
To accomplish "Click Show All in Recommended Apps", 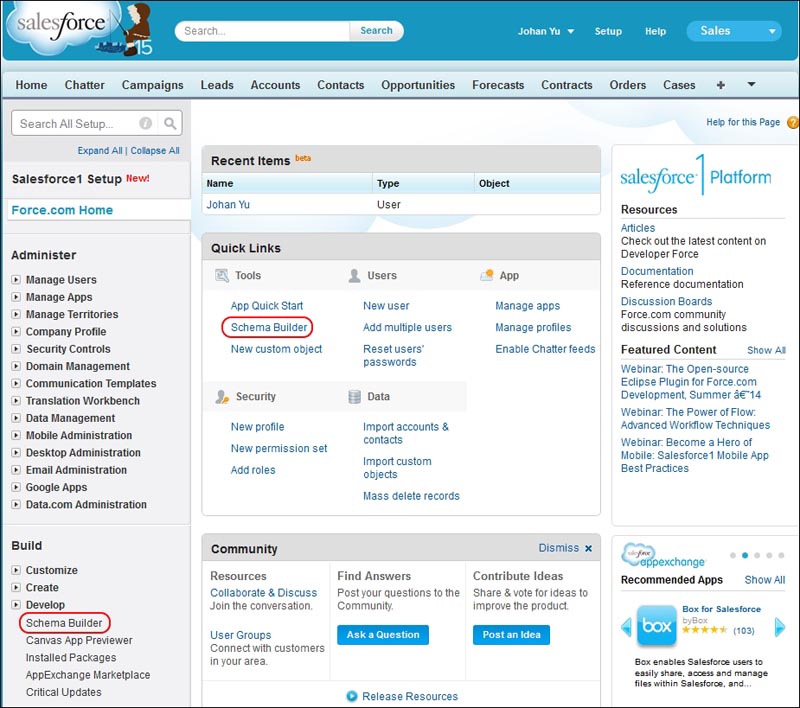I will (x=764, y=580).
